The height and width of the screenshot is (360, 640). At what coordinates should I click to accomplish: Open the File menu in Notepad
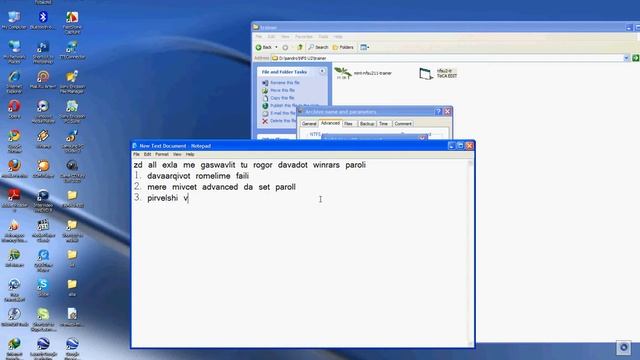tap(136, 154)
